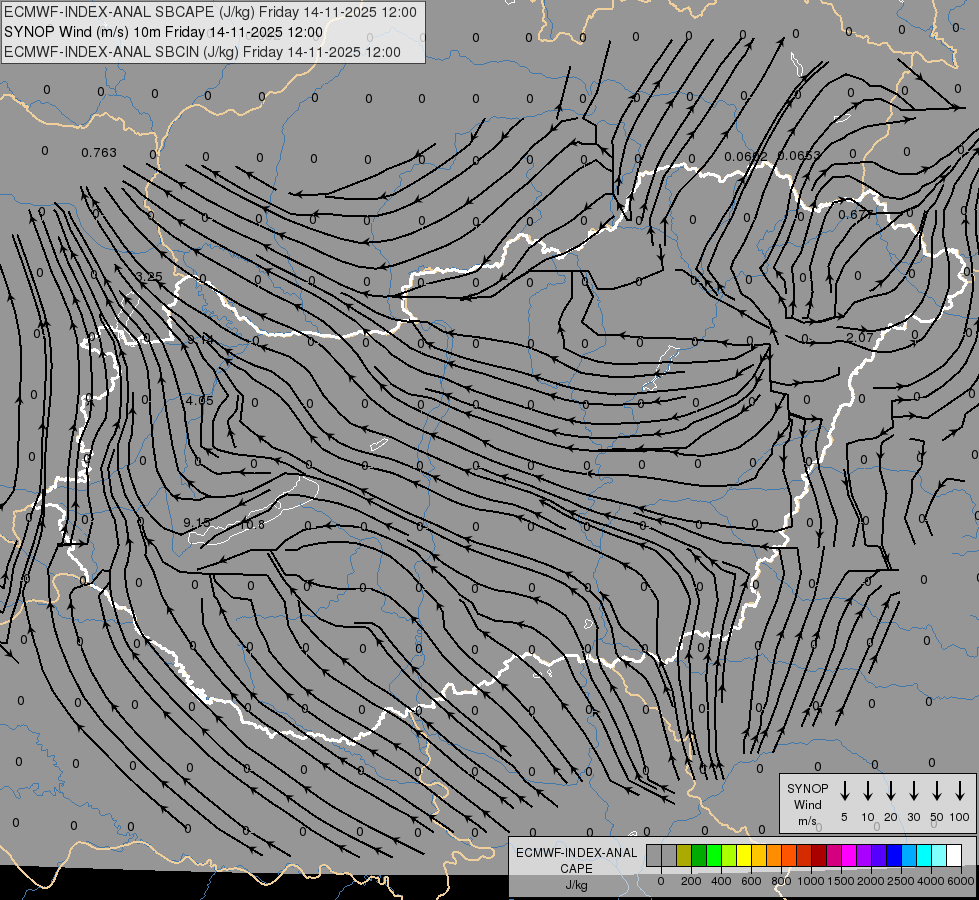Click the wind arrow above 30 m/s
979x900 pixels.
[x=914, y=791]
